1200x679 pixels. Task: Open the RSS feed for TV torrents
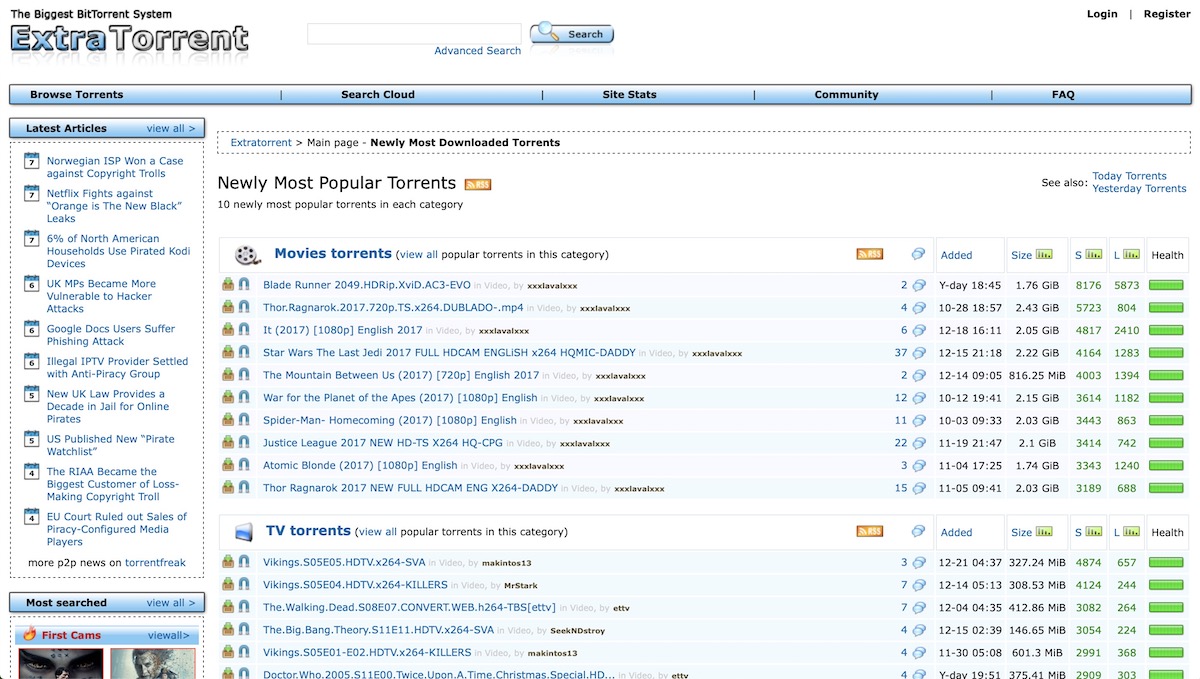[869, 531]
